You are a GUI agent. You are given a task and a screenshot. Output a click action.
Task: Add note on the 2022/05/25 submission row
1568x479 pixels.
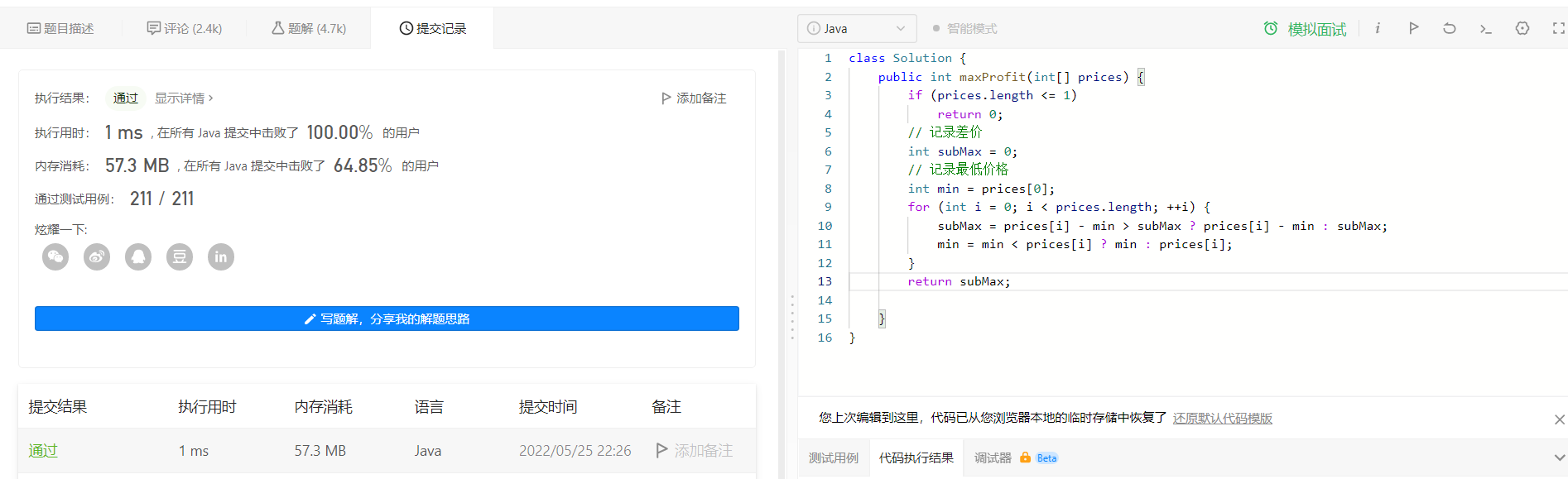[694, 451]
